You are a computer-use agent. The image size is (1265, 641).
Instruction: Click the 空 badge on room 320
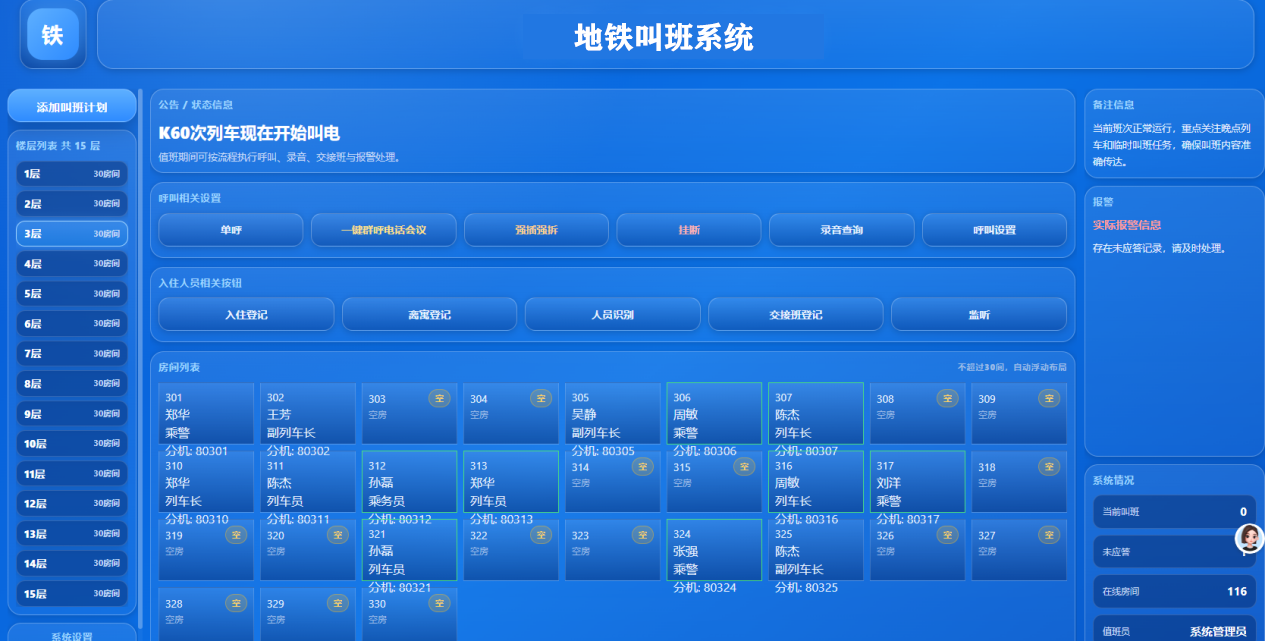[x=338, y=535]
